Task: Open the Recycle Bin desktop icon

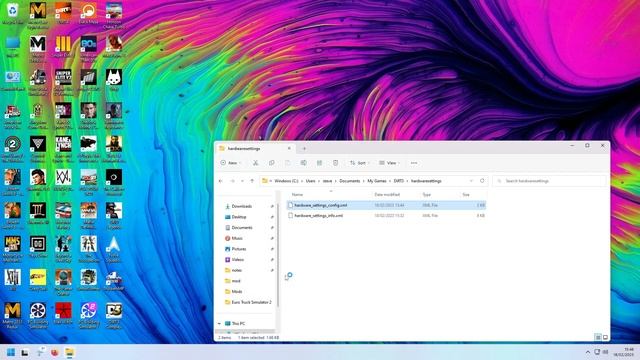Action: coord(13,13)
